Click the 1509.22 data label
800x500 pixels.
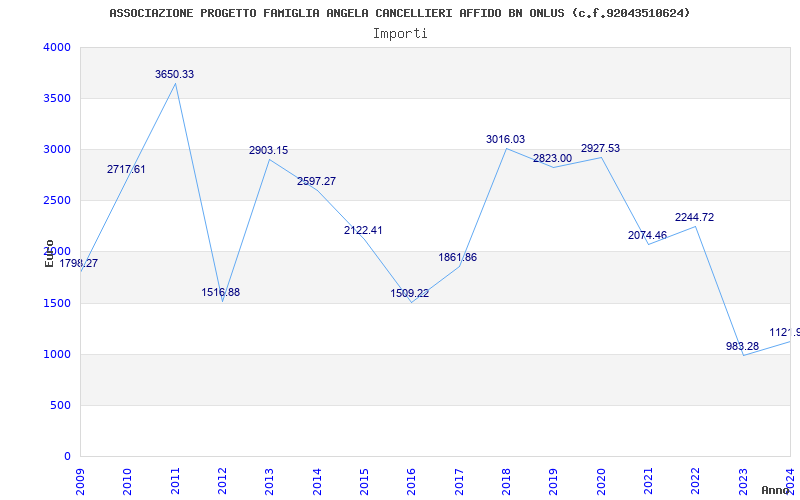(x=410, y=293)
